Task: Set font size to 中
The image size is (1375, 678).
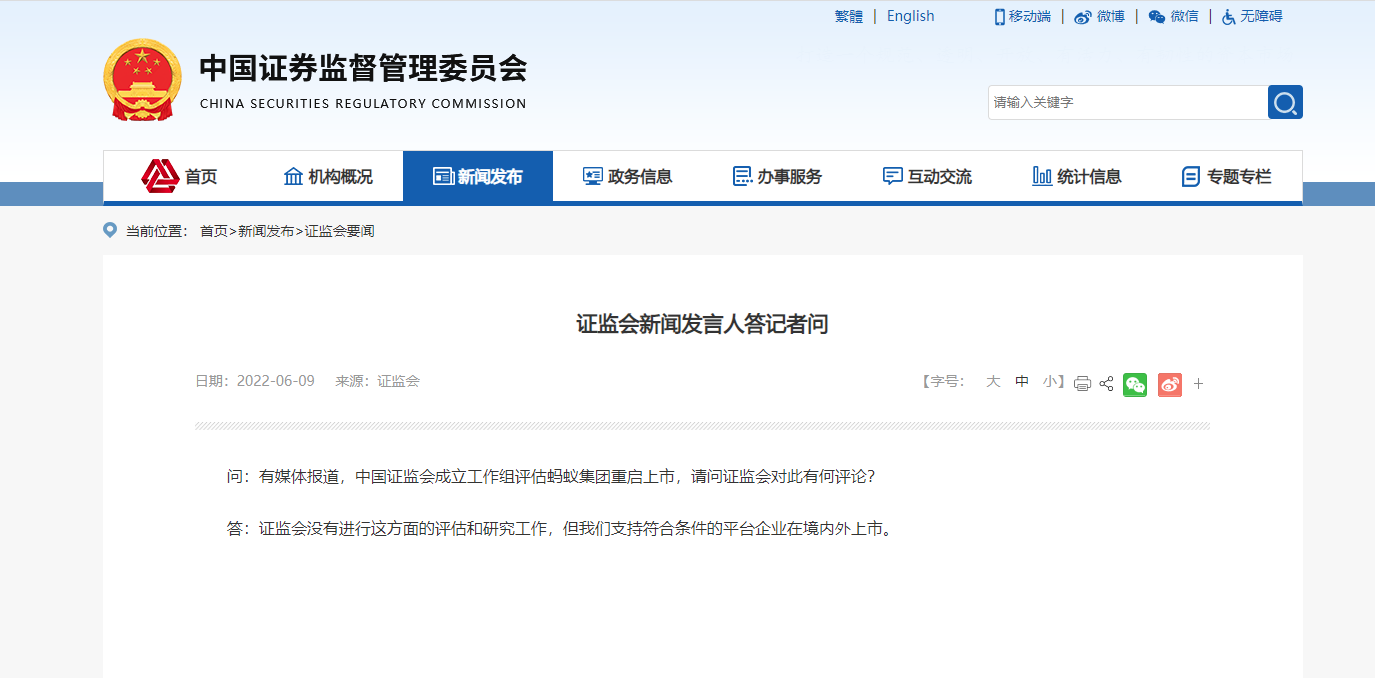Action: pyautogui.click(x=1022, y=381)
